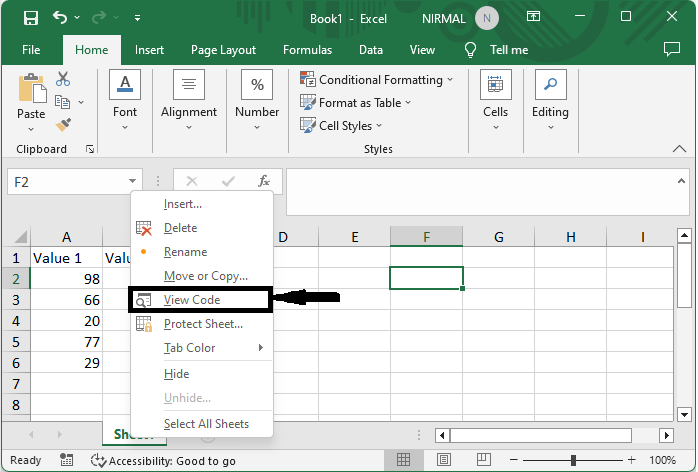This screenshot has width=698, height=472.
Task: Click cell containing 98
Action: tap(67, 279)
